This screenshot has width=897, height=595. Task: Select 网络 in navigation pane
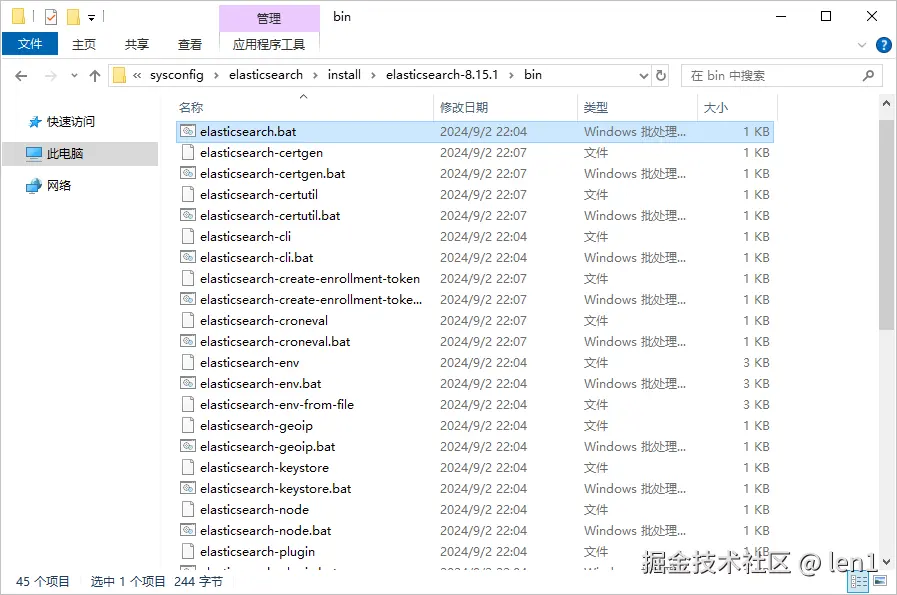tap(59, 185)
